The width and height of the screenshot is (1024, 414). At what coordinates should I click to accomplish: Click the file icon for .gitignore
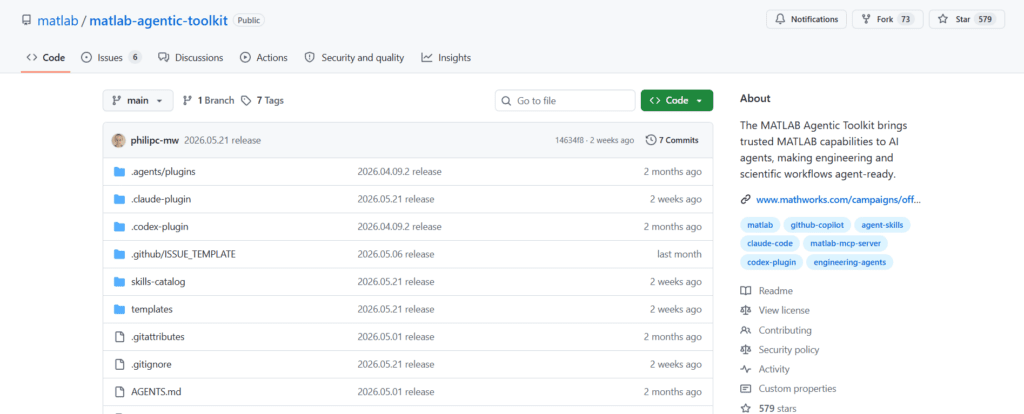(119, 364)
